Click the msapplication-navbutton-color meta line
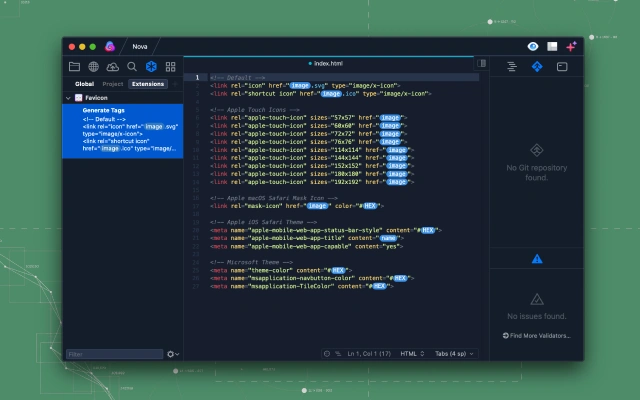Image resolution: width=640 pixels, height=400 pixels. pyautogui.click(x=312, y=278)
